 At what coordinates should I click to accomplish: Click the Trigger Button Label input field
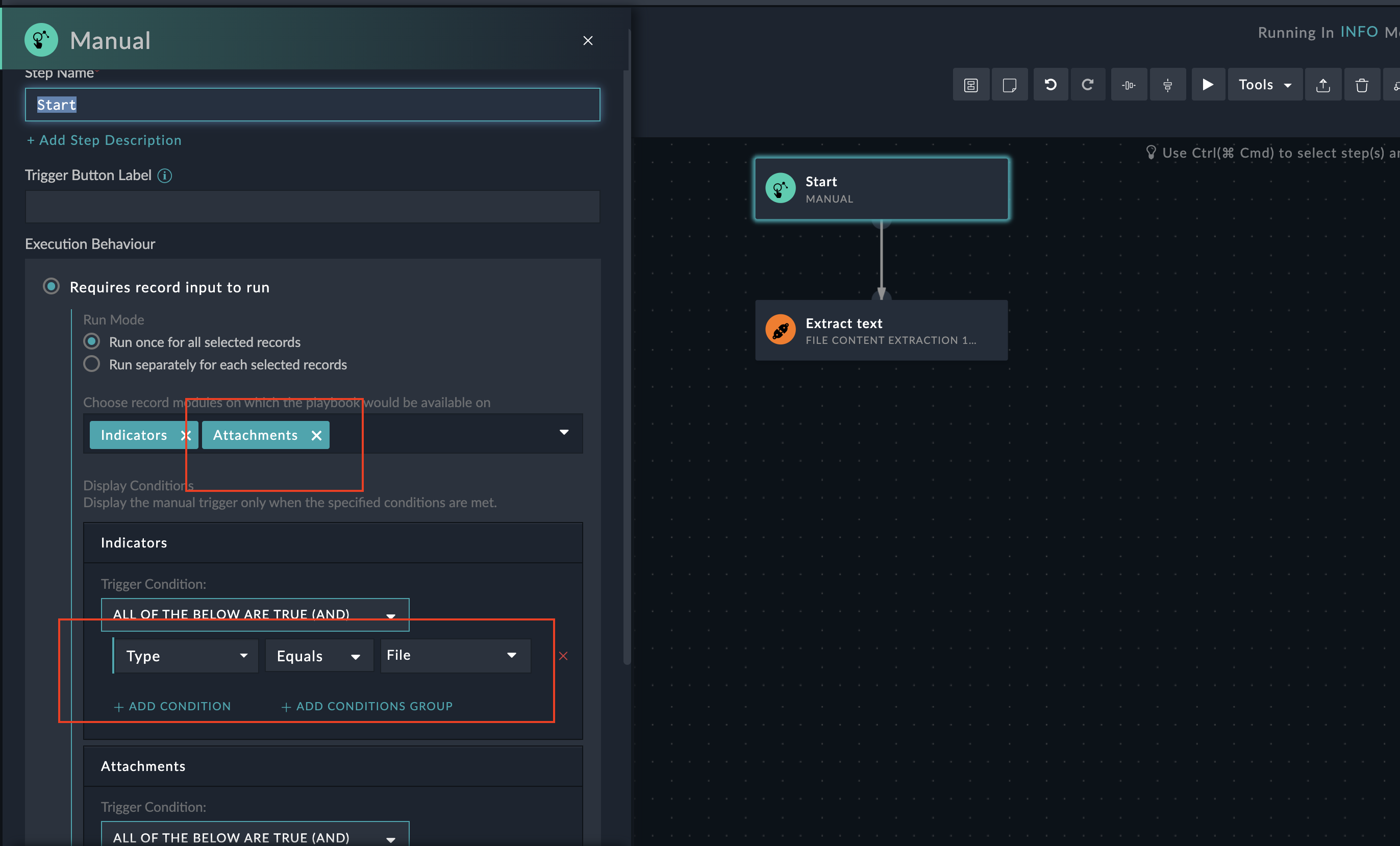pos(312,206)
